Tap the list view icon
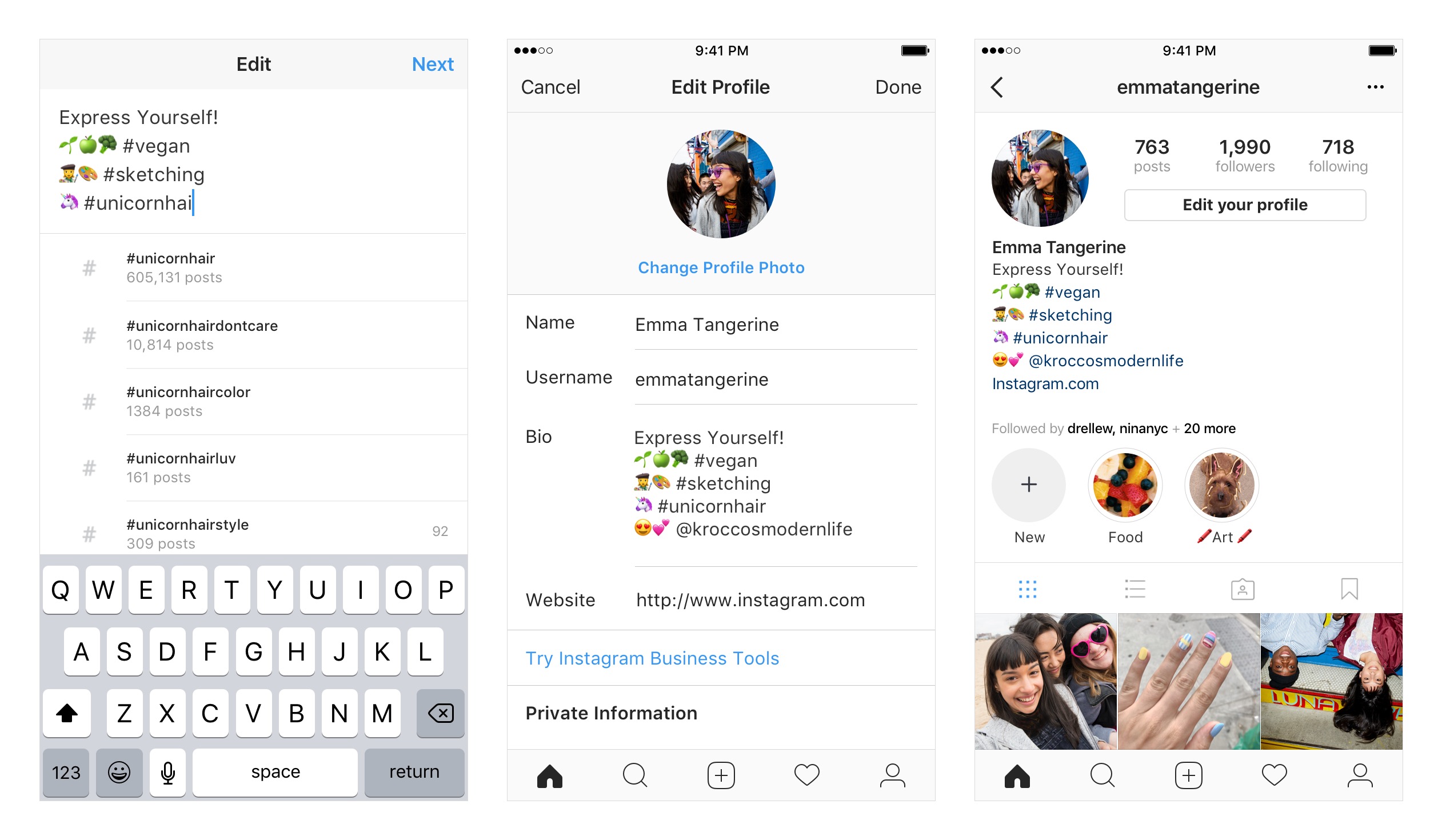Image resolution: width=1442 pixels, height=840 pixels. [x=1130, y=589]
